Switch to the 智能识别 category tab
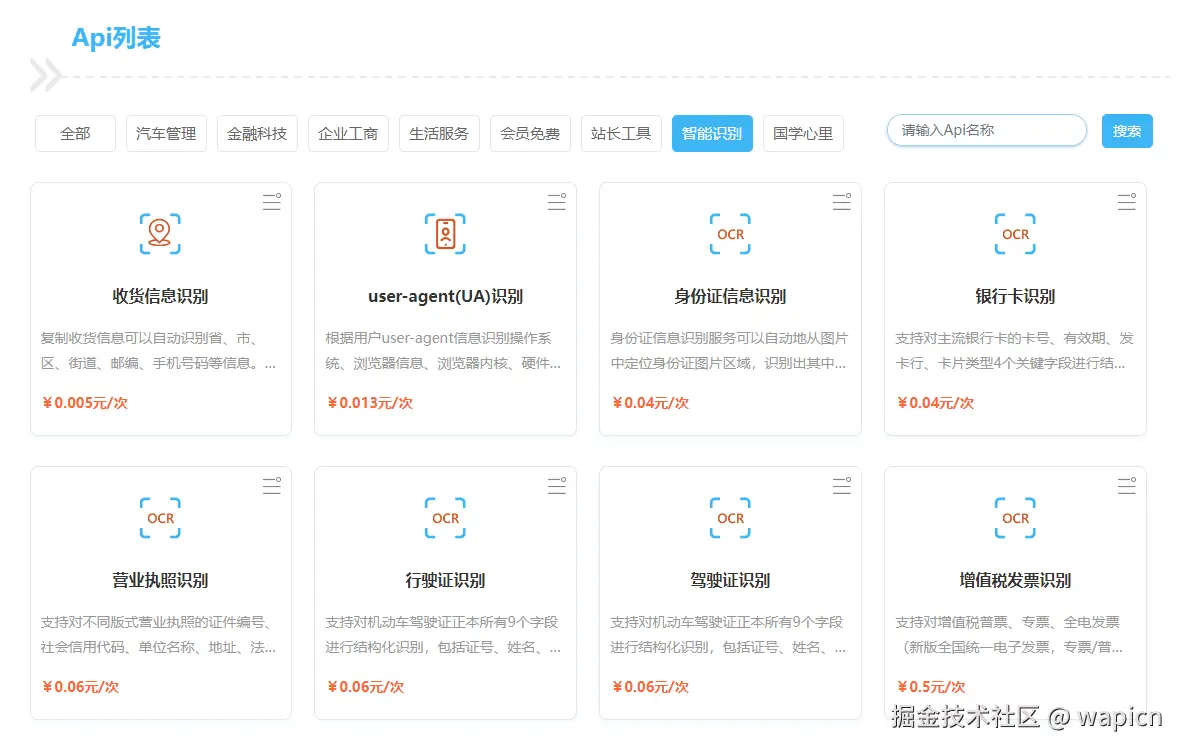 point(712,133)
